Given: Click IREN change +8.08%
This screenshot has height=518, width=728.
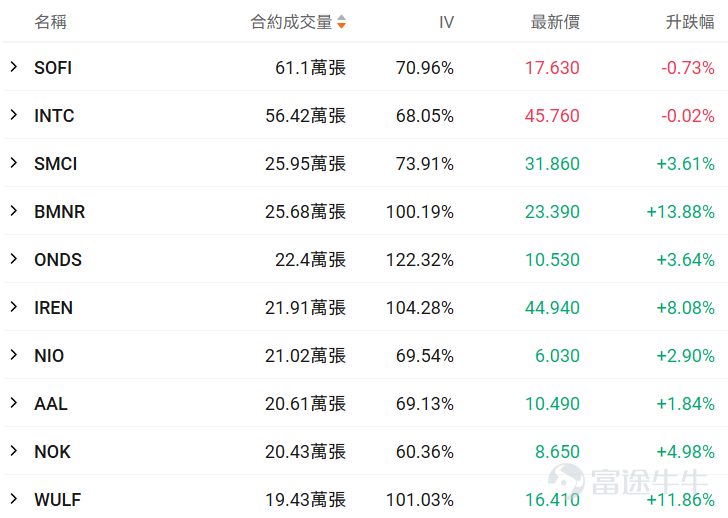Looking at the screenshot, I should (x=685, y=308).
